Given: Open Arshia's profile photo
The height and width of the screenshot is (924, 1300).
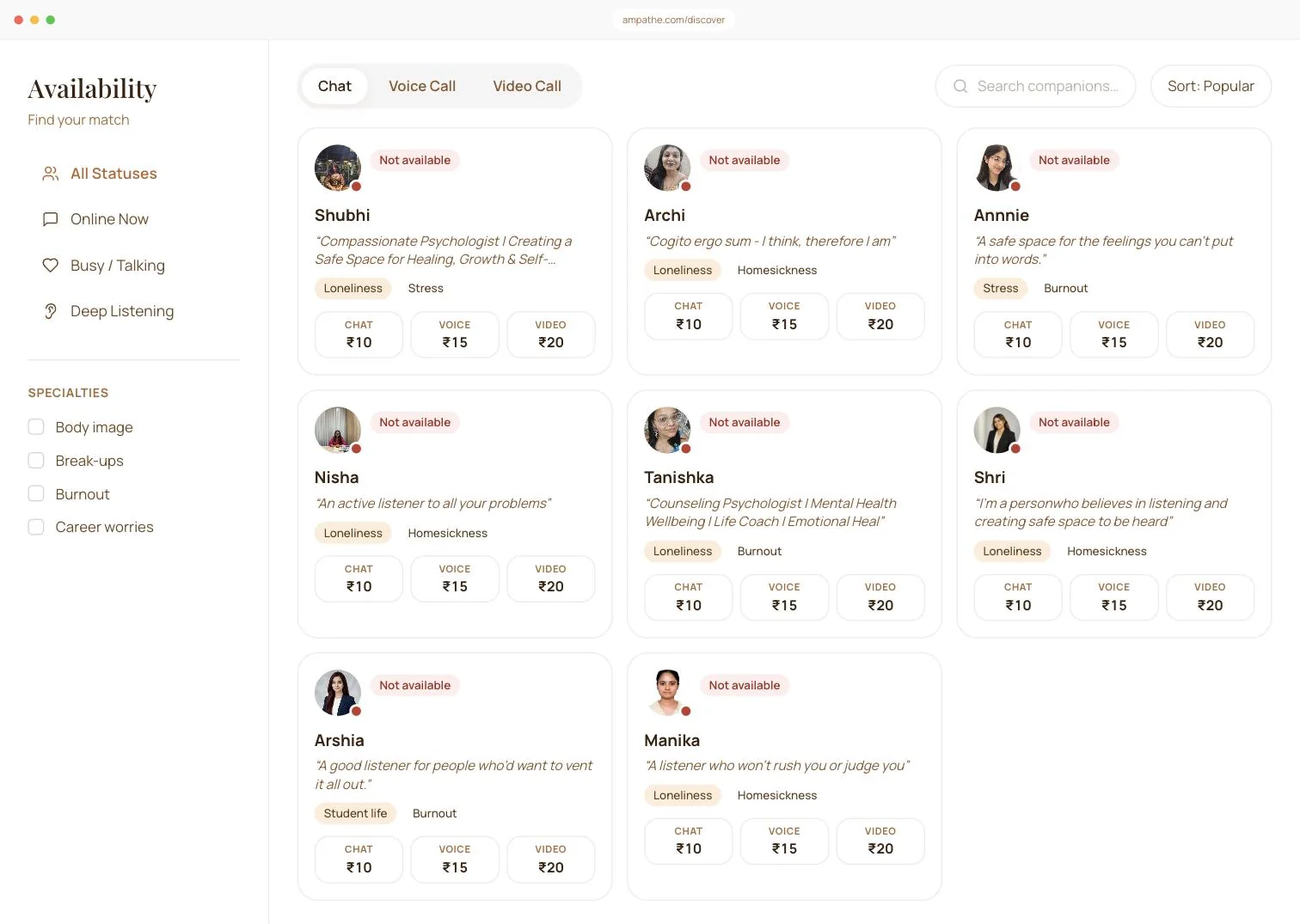Looking at the screenshot, I should (x=338, y=693).
